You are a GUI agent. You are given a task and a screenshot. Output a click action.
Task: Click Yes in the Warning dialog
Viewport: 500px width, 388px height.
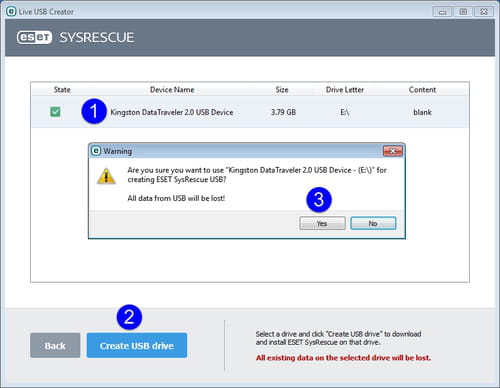click(x=322, y=223)
